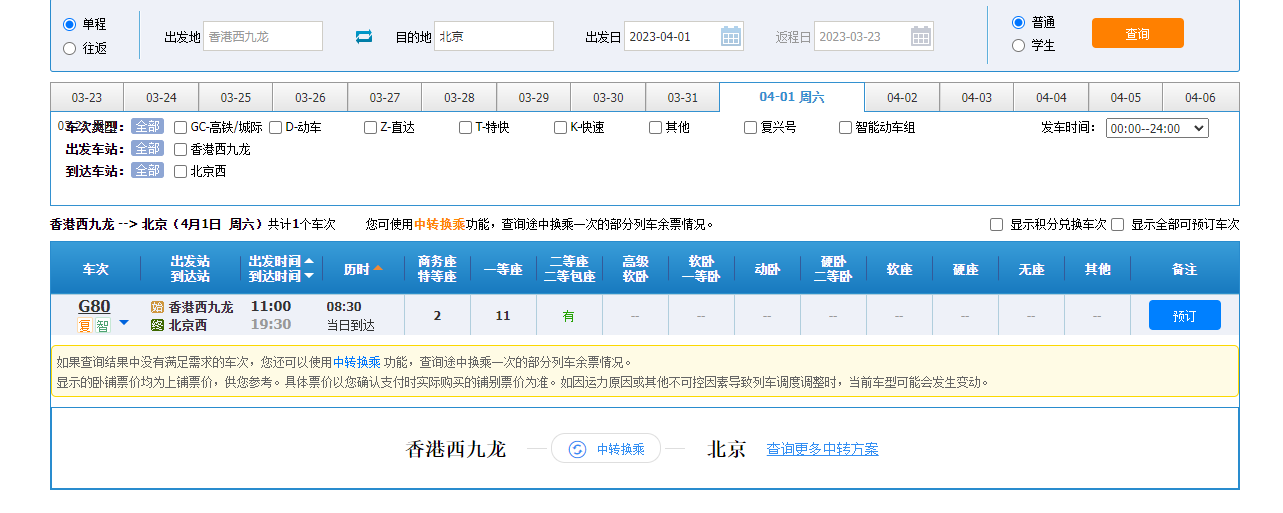Check the GC-高铁/城际 train filter
Screen dimensions: 1283x513
tap(181, 128)
